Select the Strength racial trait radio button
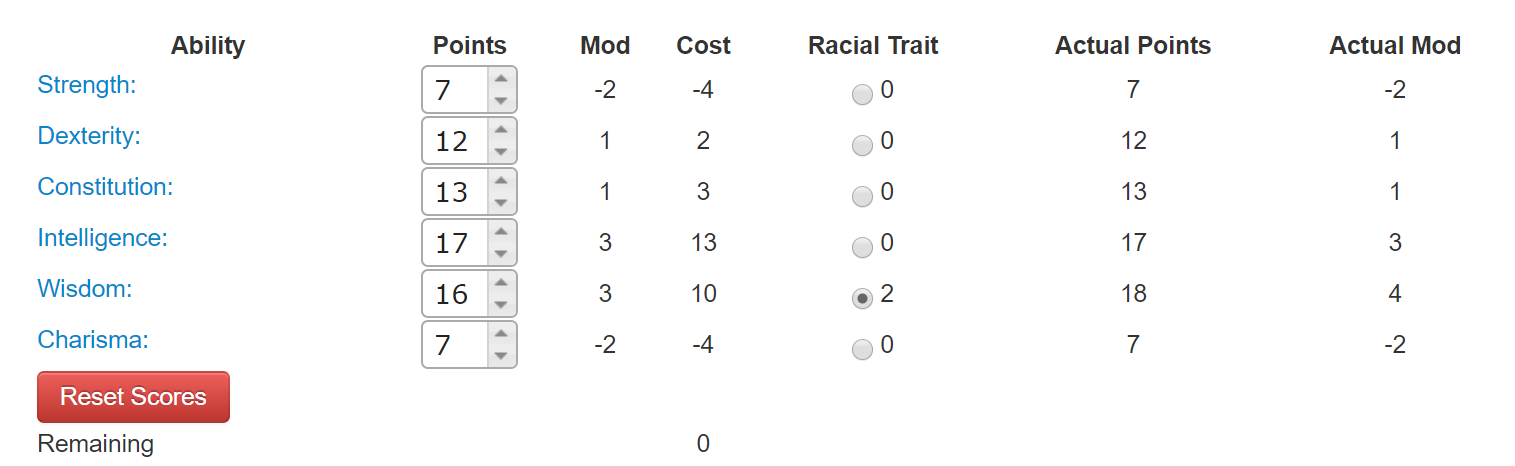Viewport: 1515px width, 466px height. (862, 94)
